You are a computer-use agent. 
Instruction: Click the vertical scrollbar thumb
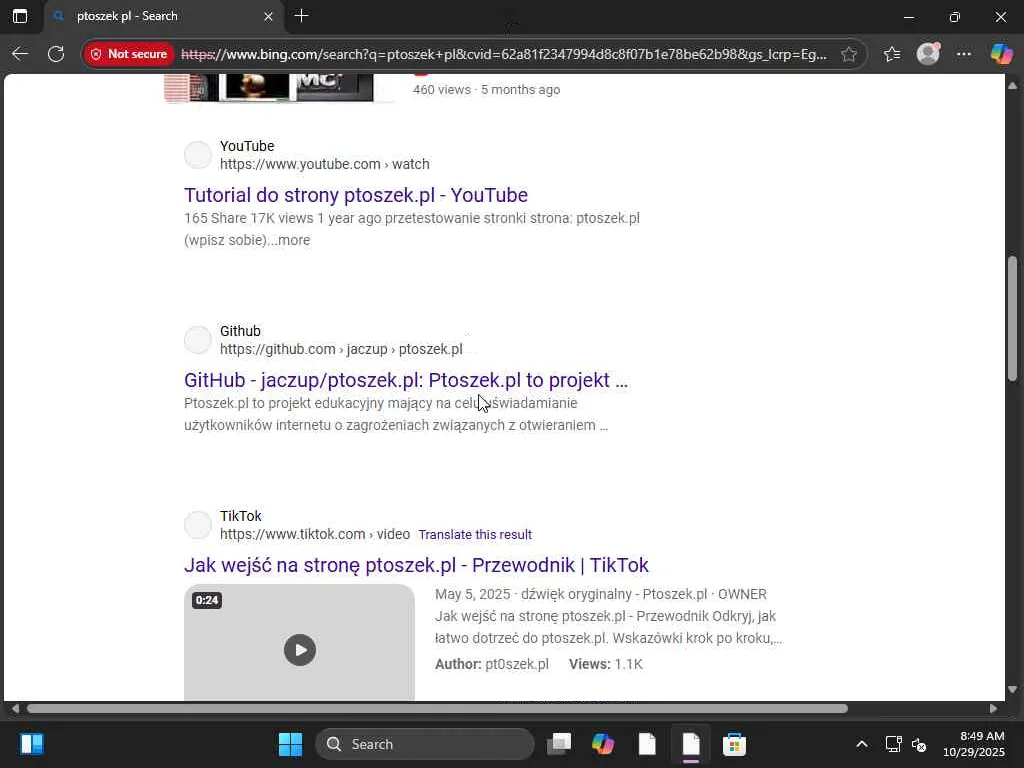click(x=1012, y=318)
